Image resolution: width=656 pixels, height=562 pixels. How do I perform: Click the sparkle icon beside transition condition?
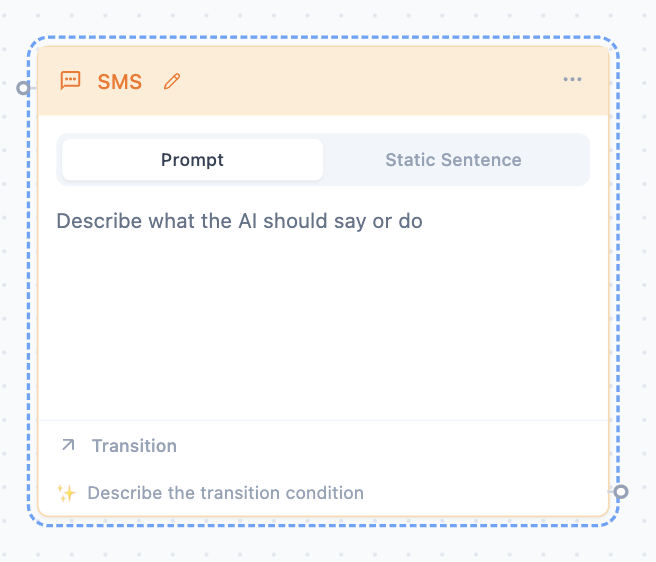pos(67,492)
